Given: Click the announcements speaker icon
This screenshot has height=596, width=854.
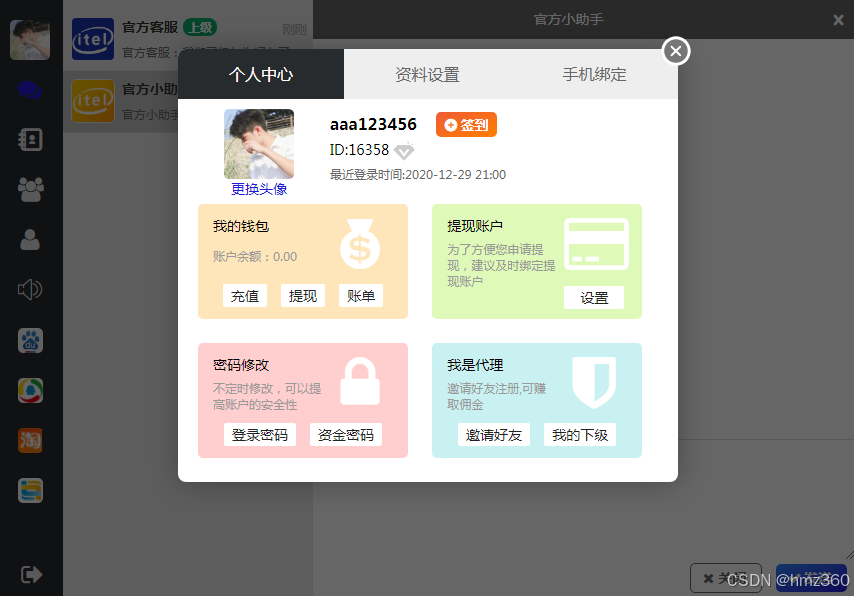Looking at the screenshot, I should [30, 290].
